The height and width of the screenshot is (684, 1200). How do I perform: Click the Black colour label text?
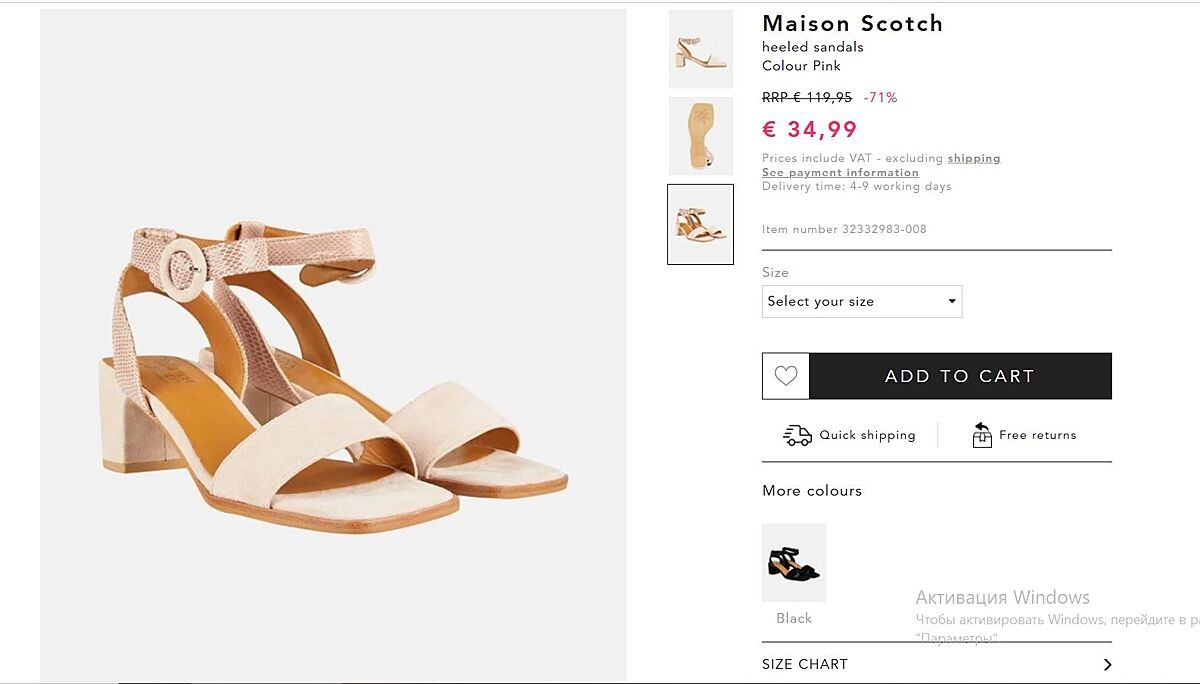click(794, 618)
